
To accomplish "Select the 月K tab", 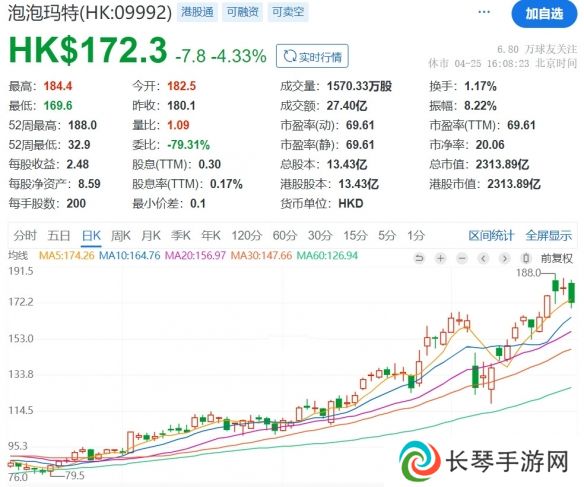I will 151,235.
